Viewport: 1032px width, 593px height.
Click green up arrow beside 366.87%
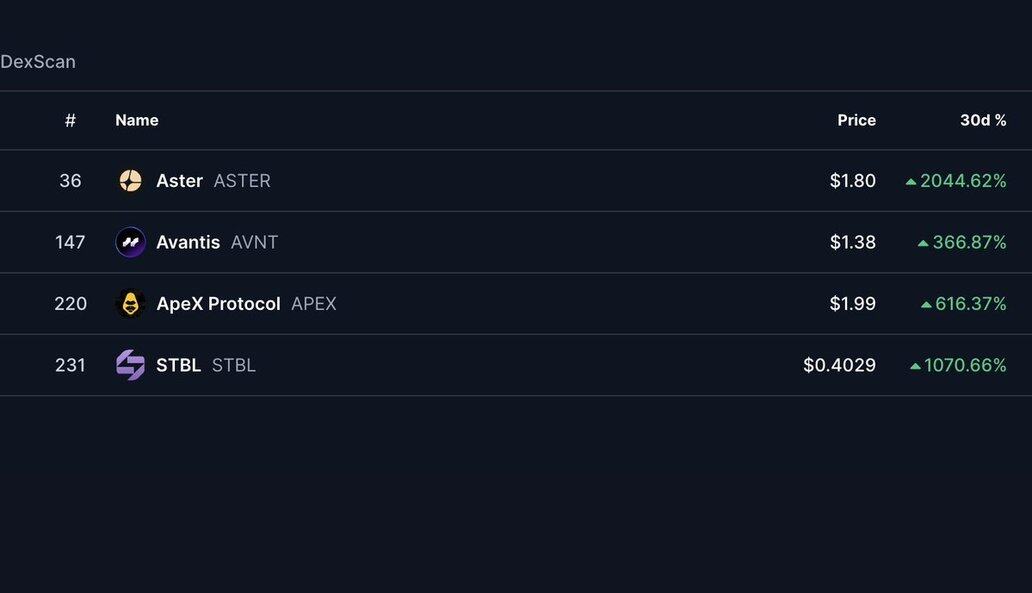click(x=923, y=244)
